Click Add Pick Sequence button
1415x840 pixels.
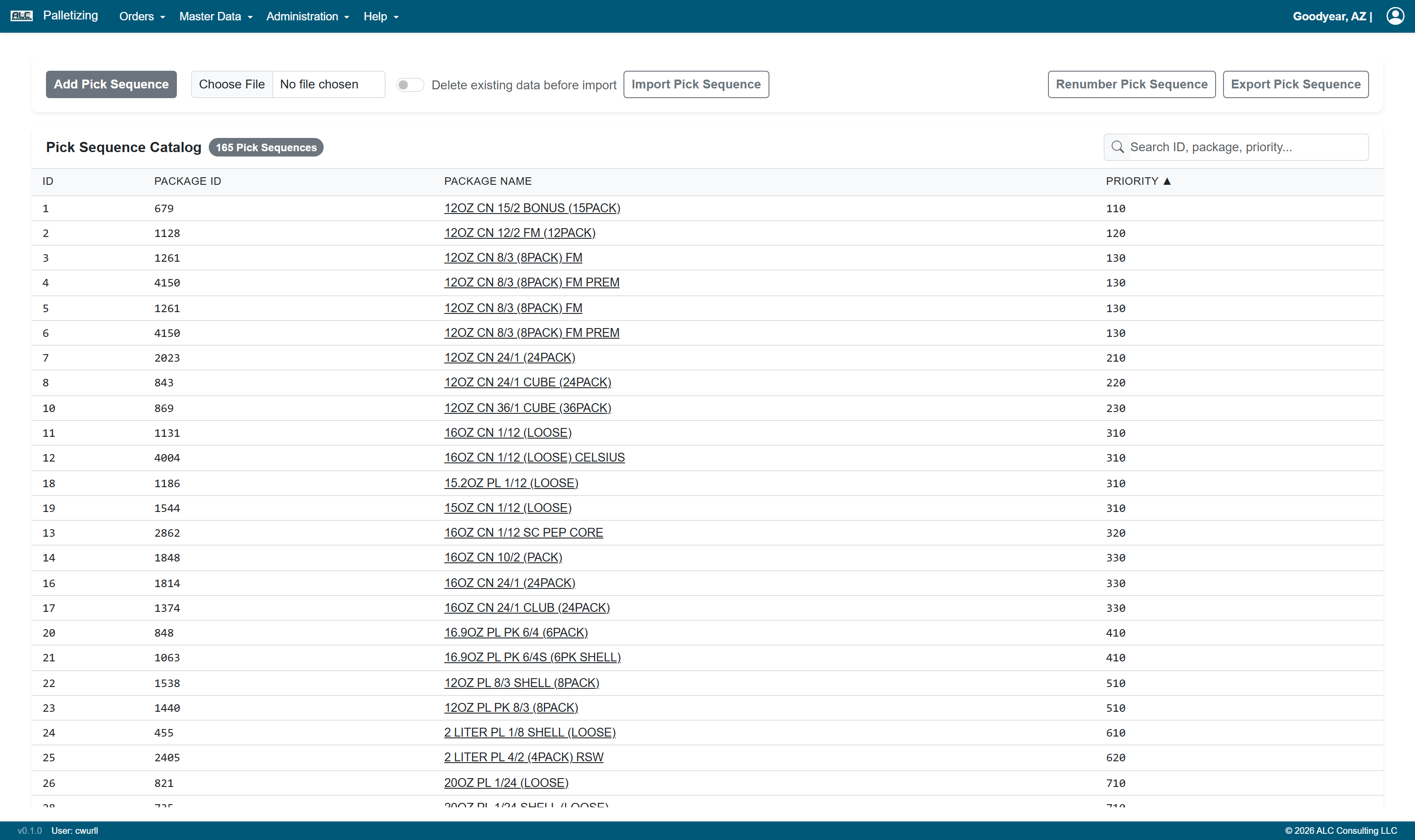tap(111, 84)
